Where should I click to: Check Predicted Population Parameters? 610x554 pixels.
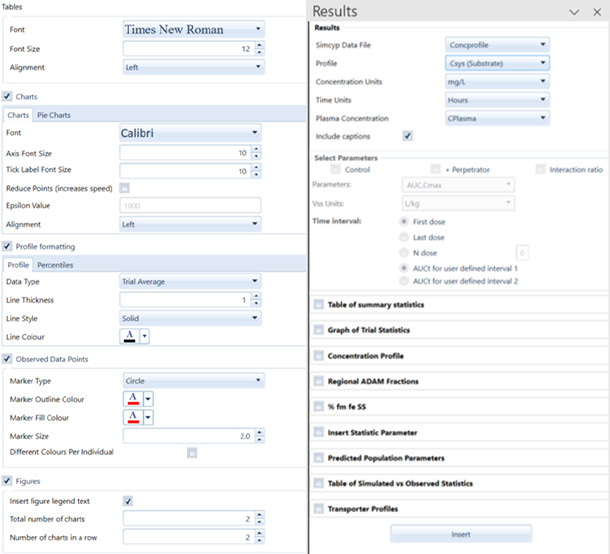319,458
